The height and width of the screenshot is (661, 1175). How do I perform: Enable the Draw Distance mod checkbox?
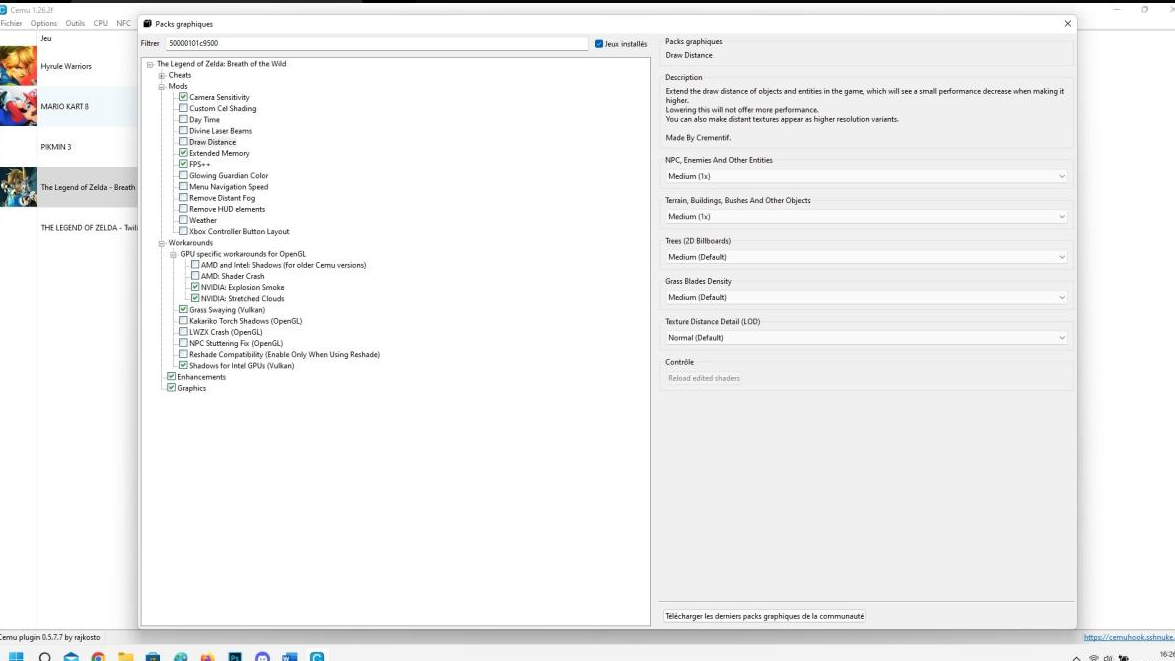(183, 142)
